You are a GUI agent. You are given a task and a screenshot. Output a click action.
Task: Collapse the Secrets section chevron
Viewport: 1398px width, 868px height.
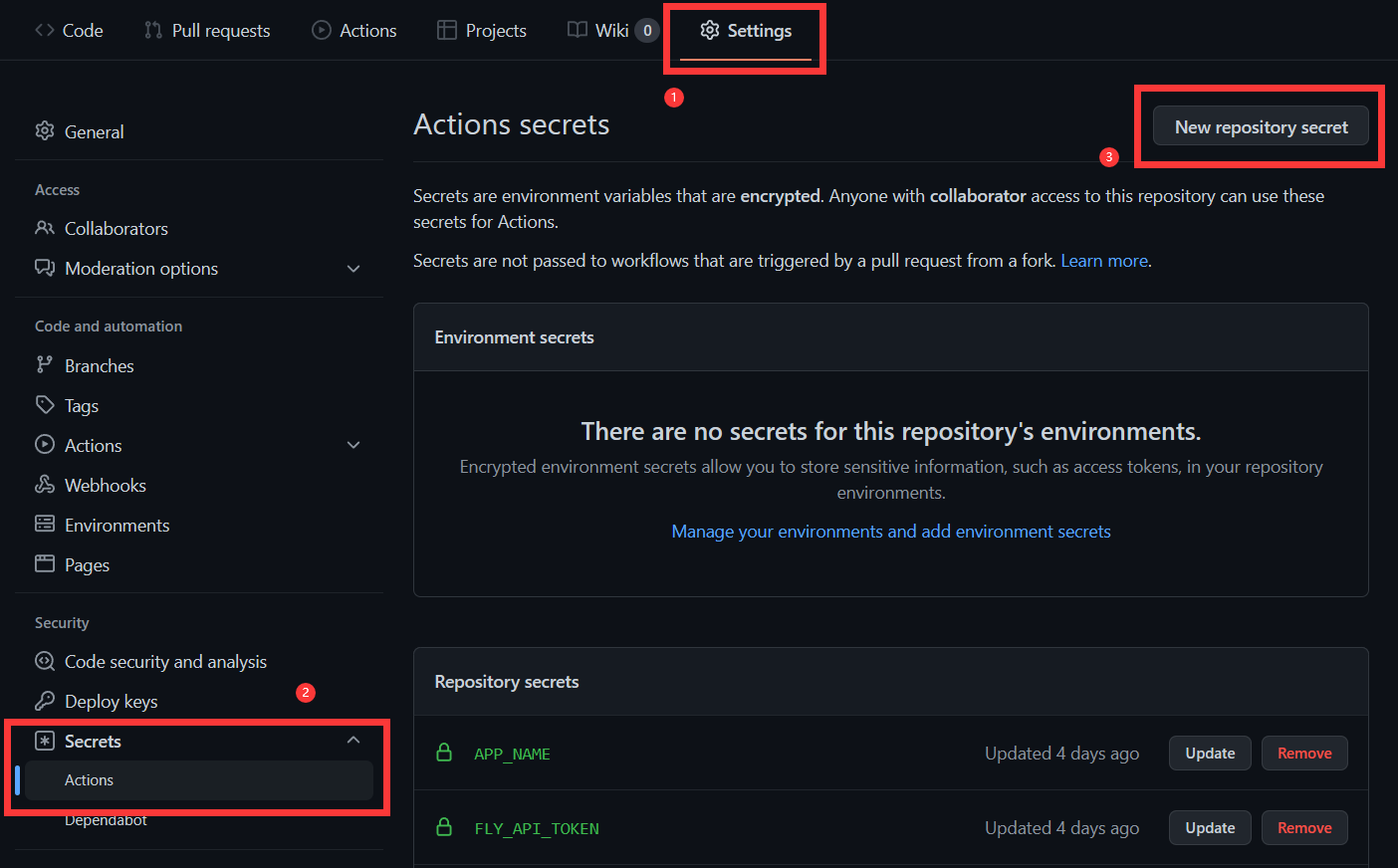point(353,740)
